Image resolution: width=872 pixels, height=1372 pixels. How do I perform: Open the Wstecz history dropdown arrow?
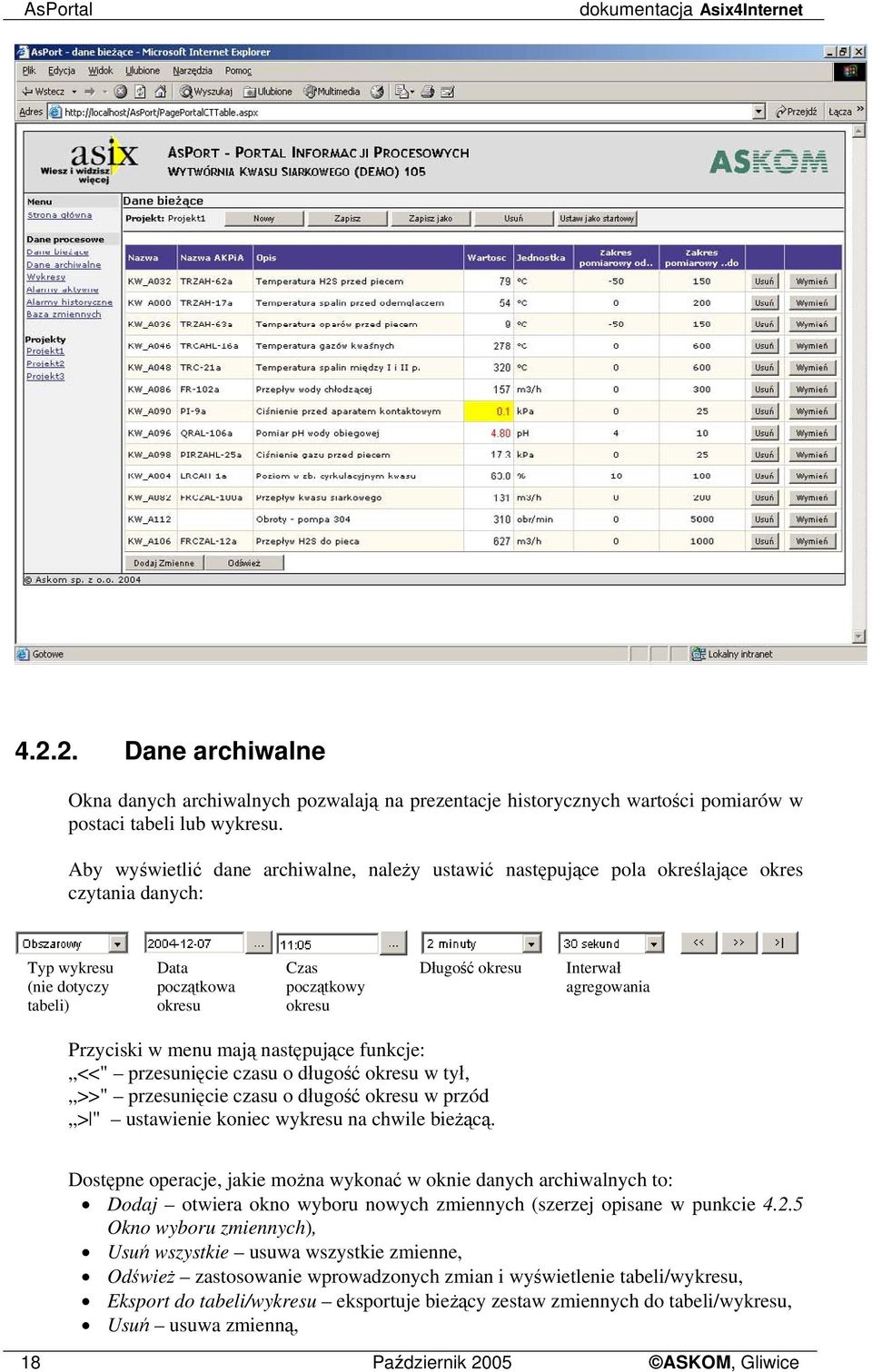(x=74, y=91)
